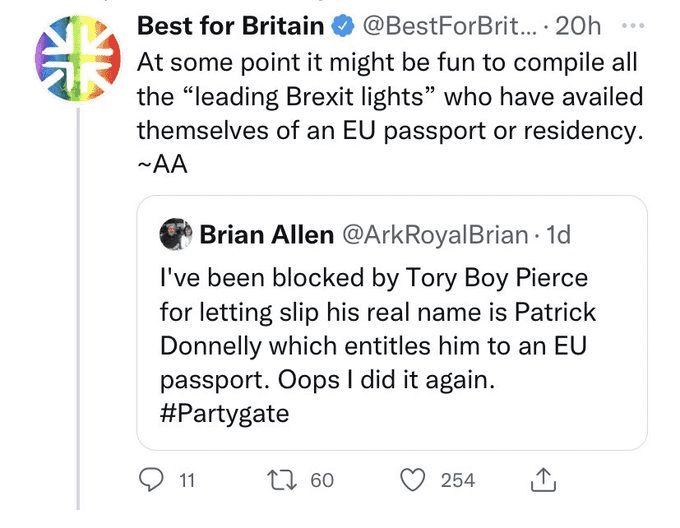Like the tweet with the heart icon
The height and width of the screenshot is (528, 680).
[413, 480]
